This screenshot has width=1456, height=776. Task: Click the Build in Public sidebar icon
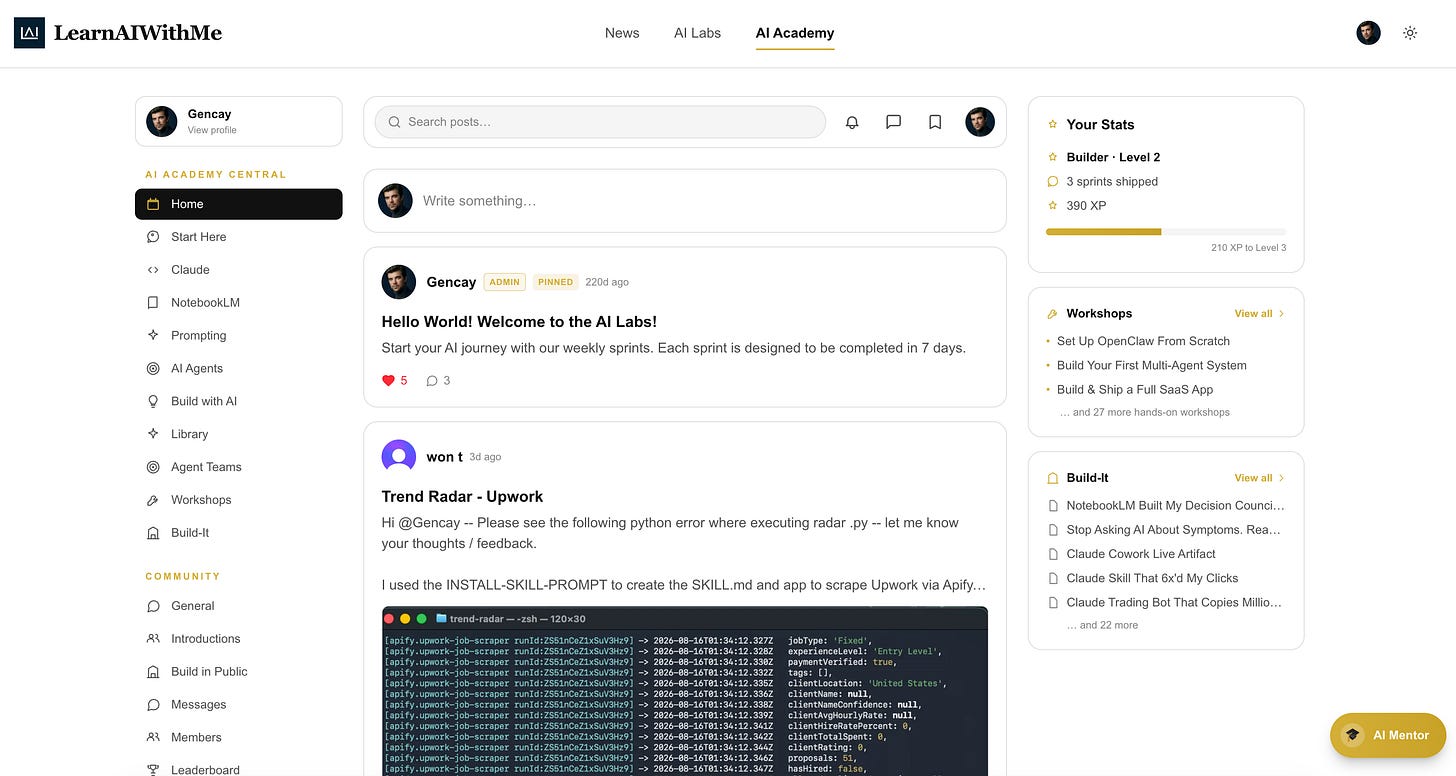click(153, 672)
